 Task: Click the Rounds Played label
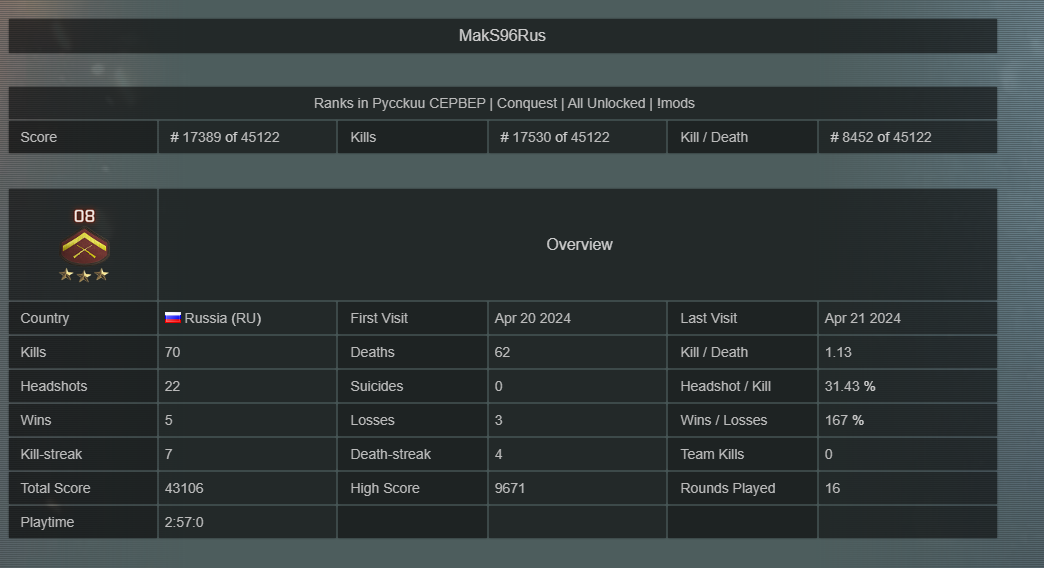728,488
